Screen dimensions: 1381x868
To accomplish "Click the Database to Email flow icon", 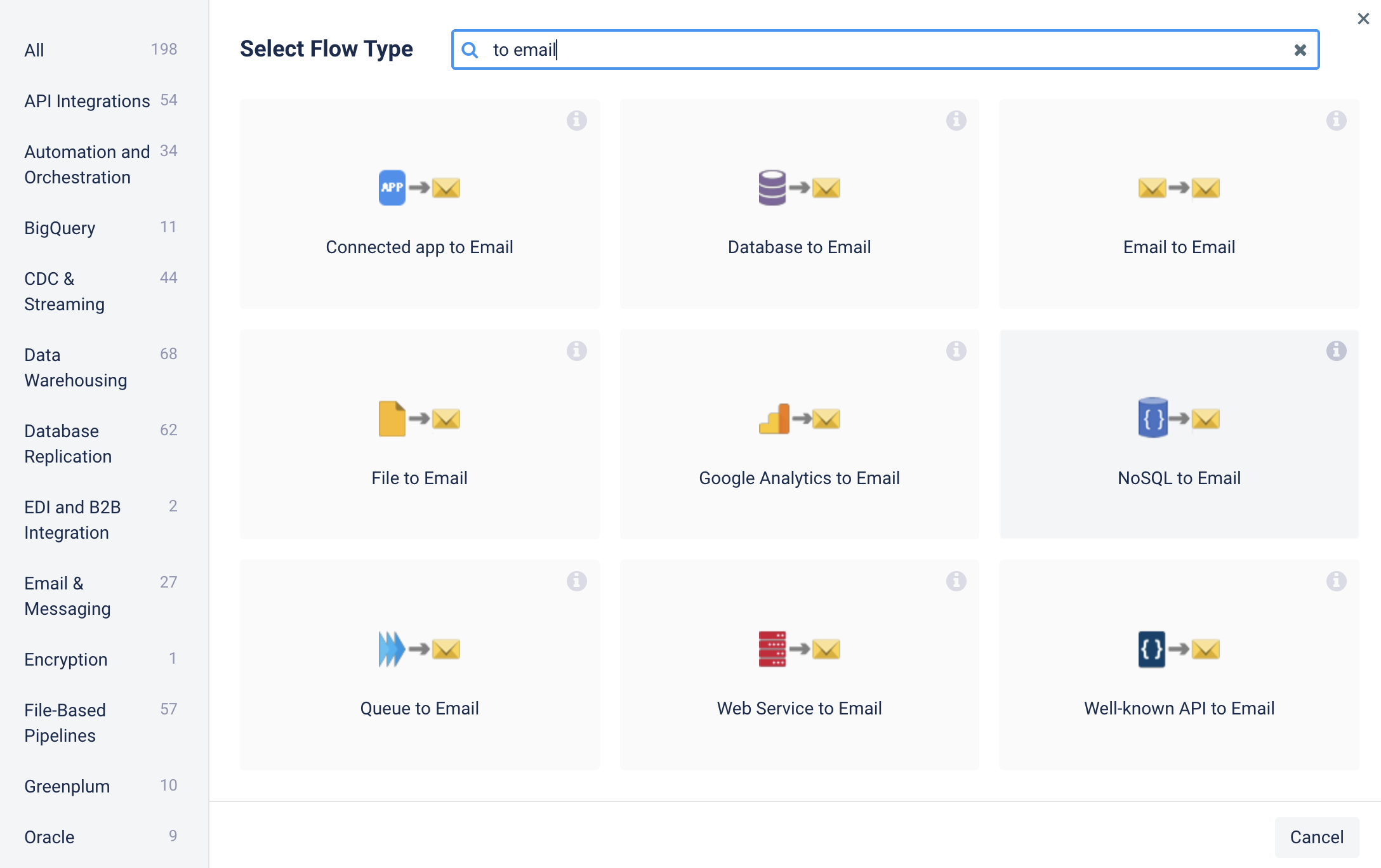I will (799, 188).
